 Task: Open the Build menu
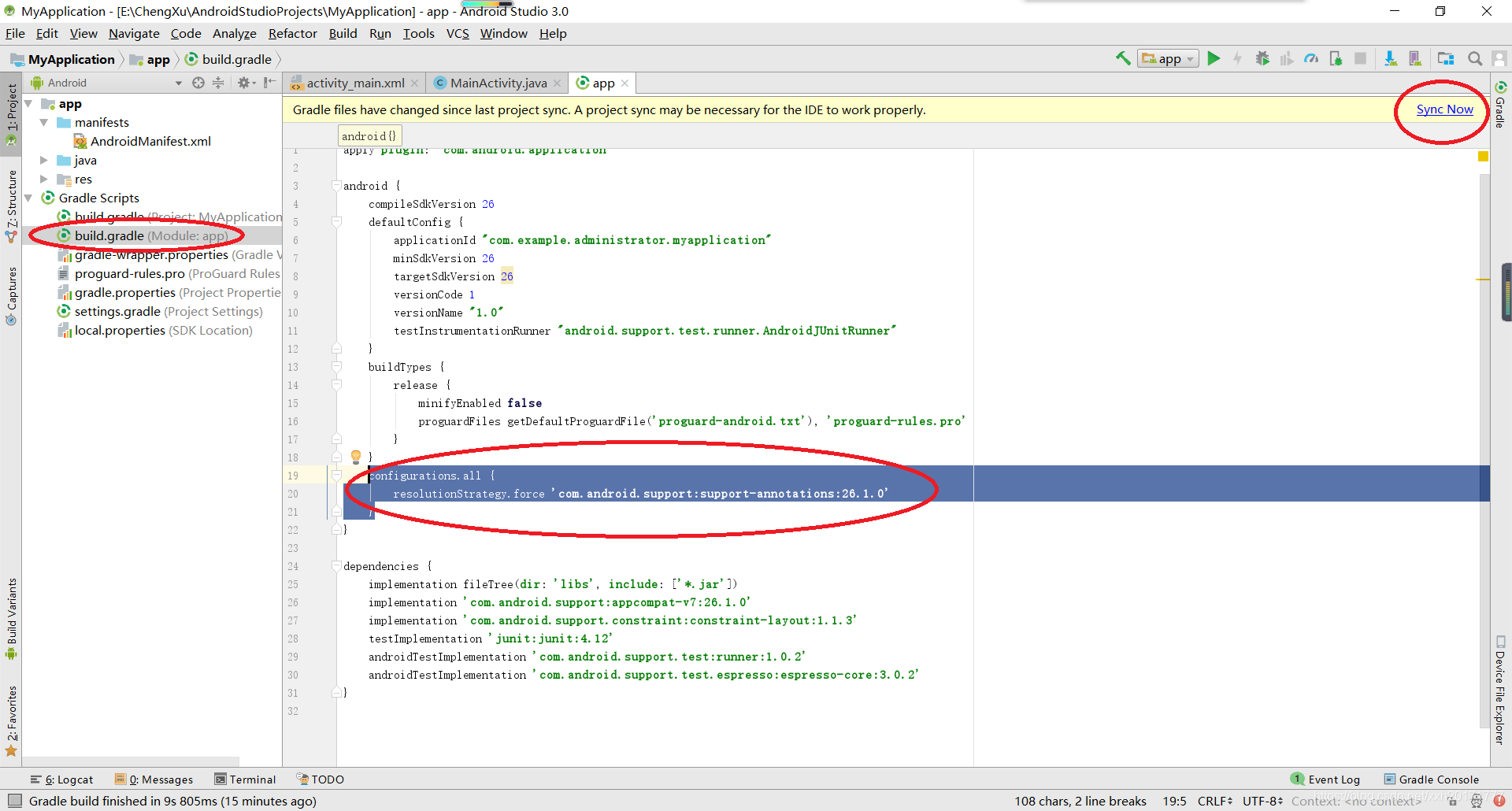[x=343, y=33]
